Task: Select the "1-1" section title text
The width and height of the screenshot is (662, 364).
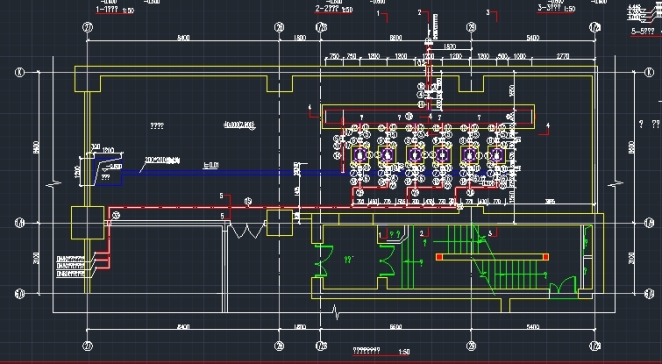Action: pyautogui.click(x=108, y=9)
